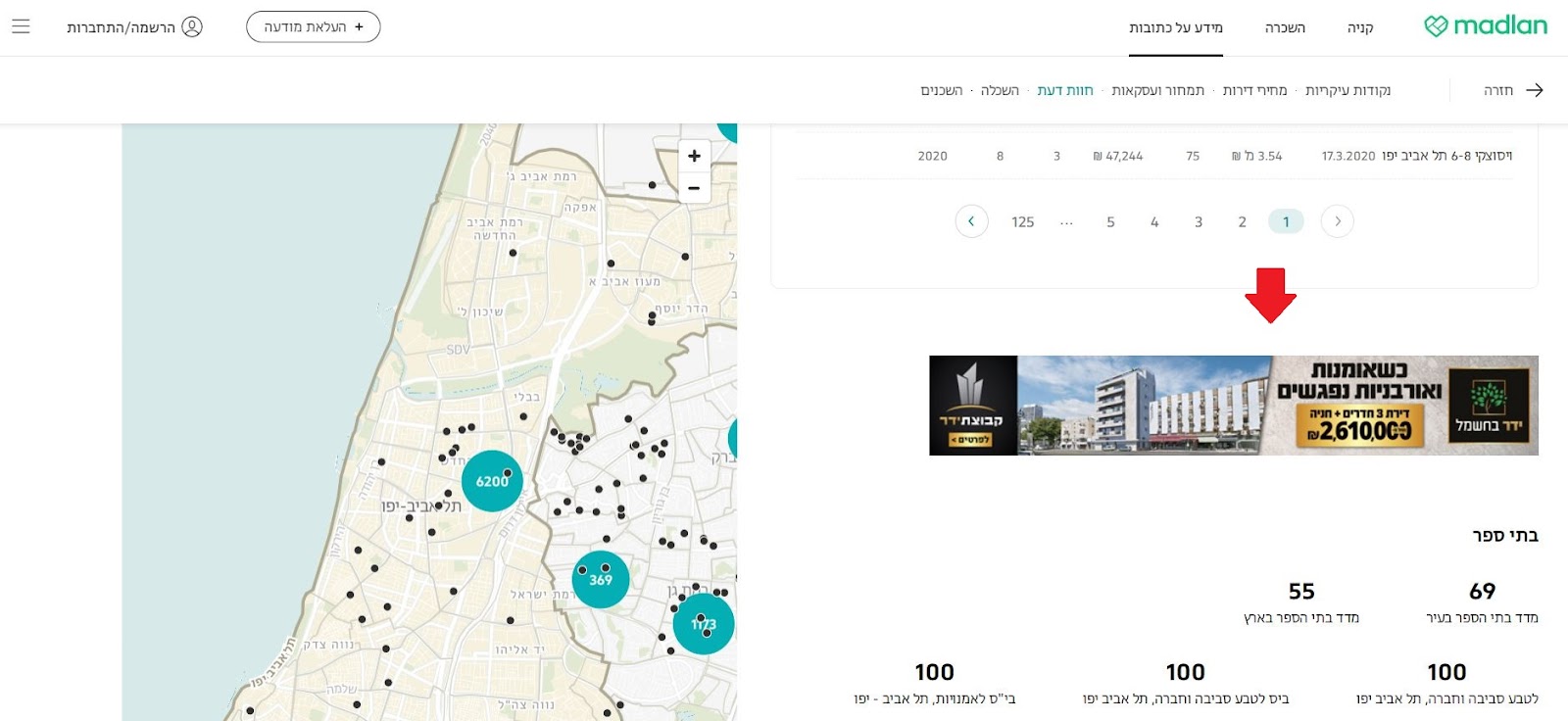Viewport: 1568px width, 721px height.
Task: Click the madlan logo
Action: click(x=1485, y=26)
